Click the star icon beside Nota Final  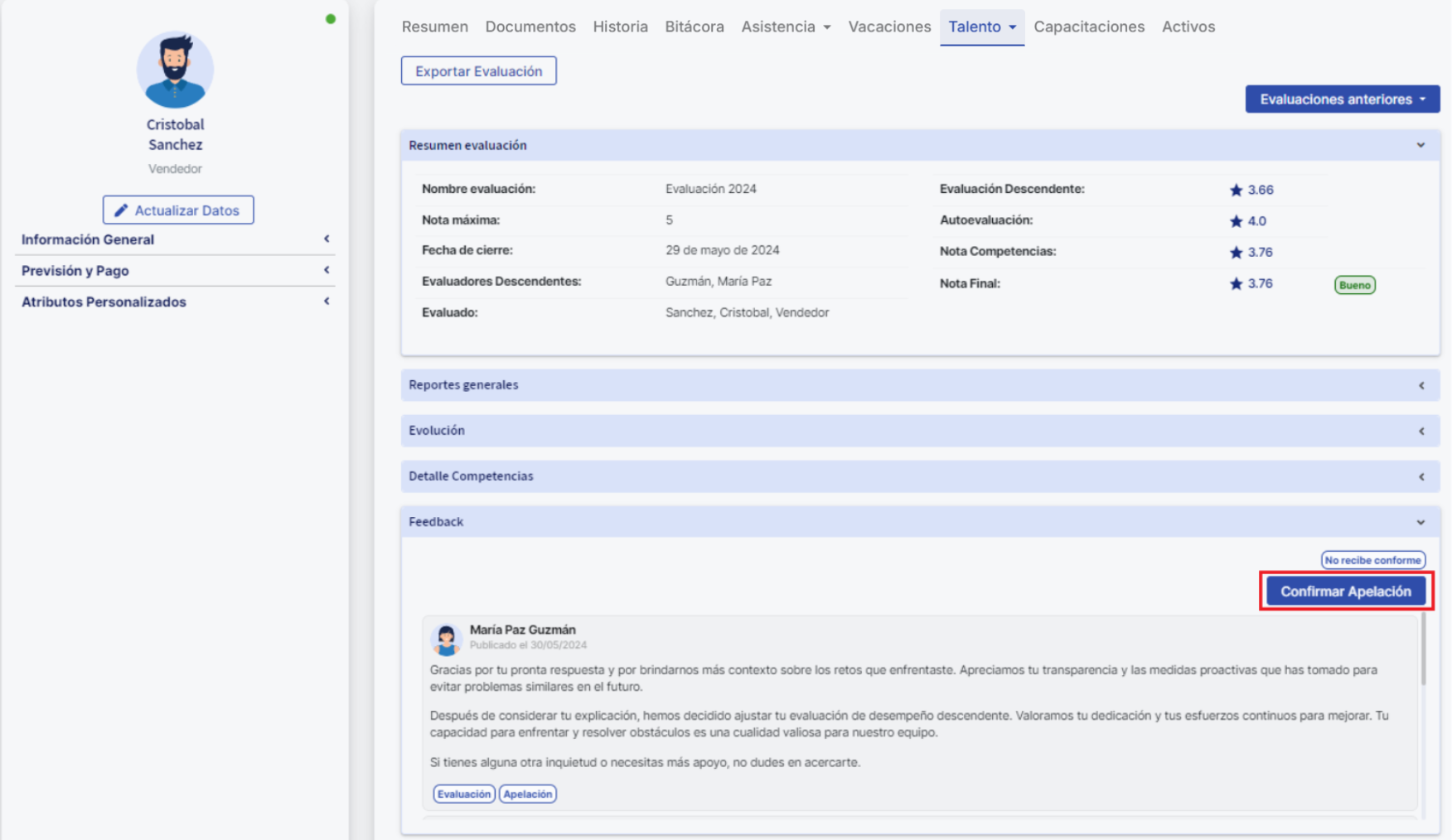[1236, 284]
